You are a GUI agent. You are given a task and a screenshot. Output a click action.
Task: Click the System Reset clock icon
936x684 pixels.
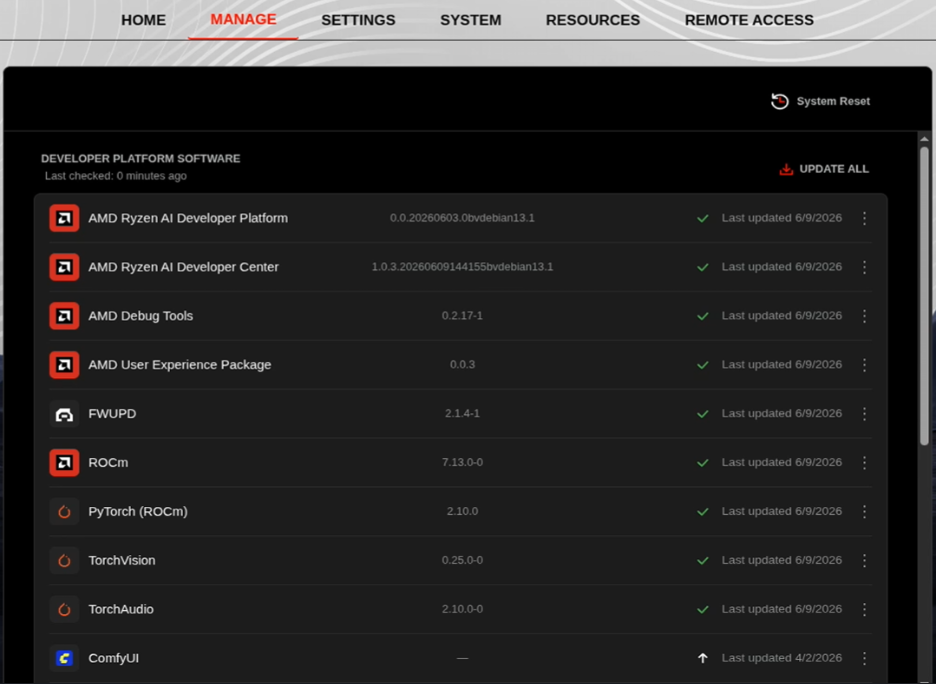coord(780,101)
